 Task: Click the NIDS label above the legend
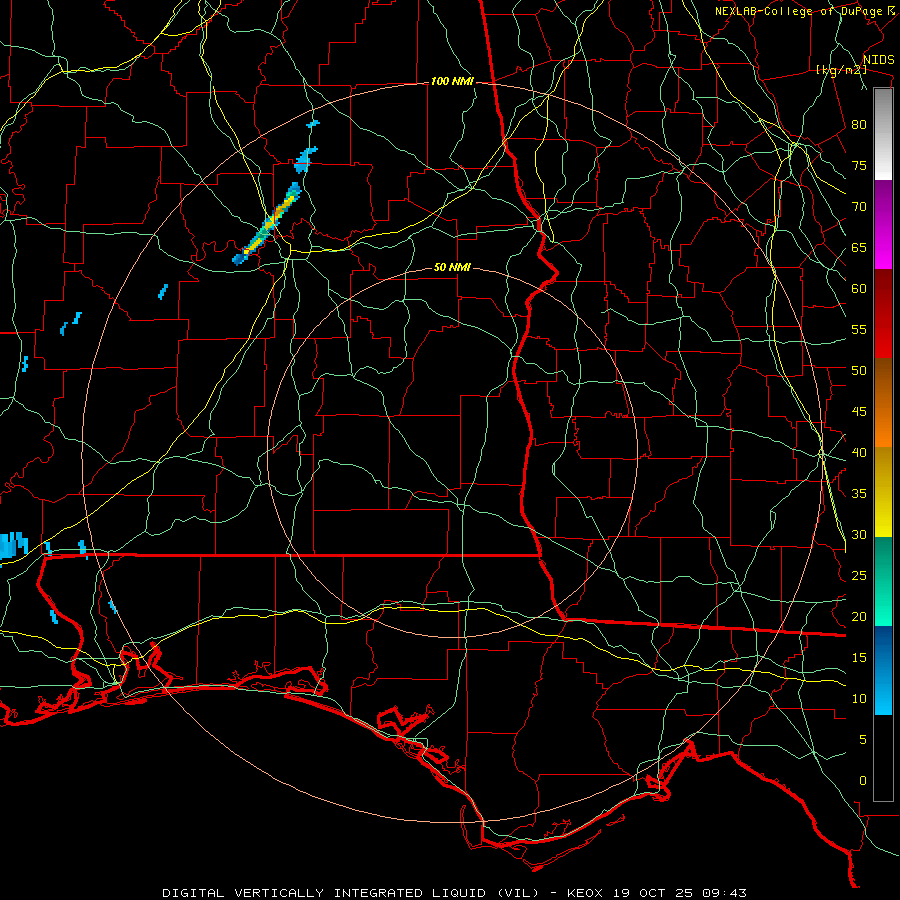tap(878, 60)
